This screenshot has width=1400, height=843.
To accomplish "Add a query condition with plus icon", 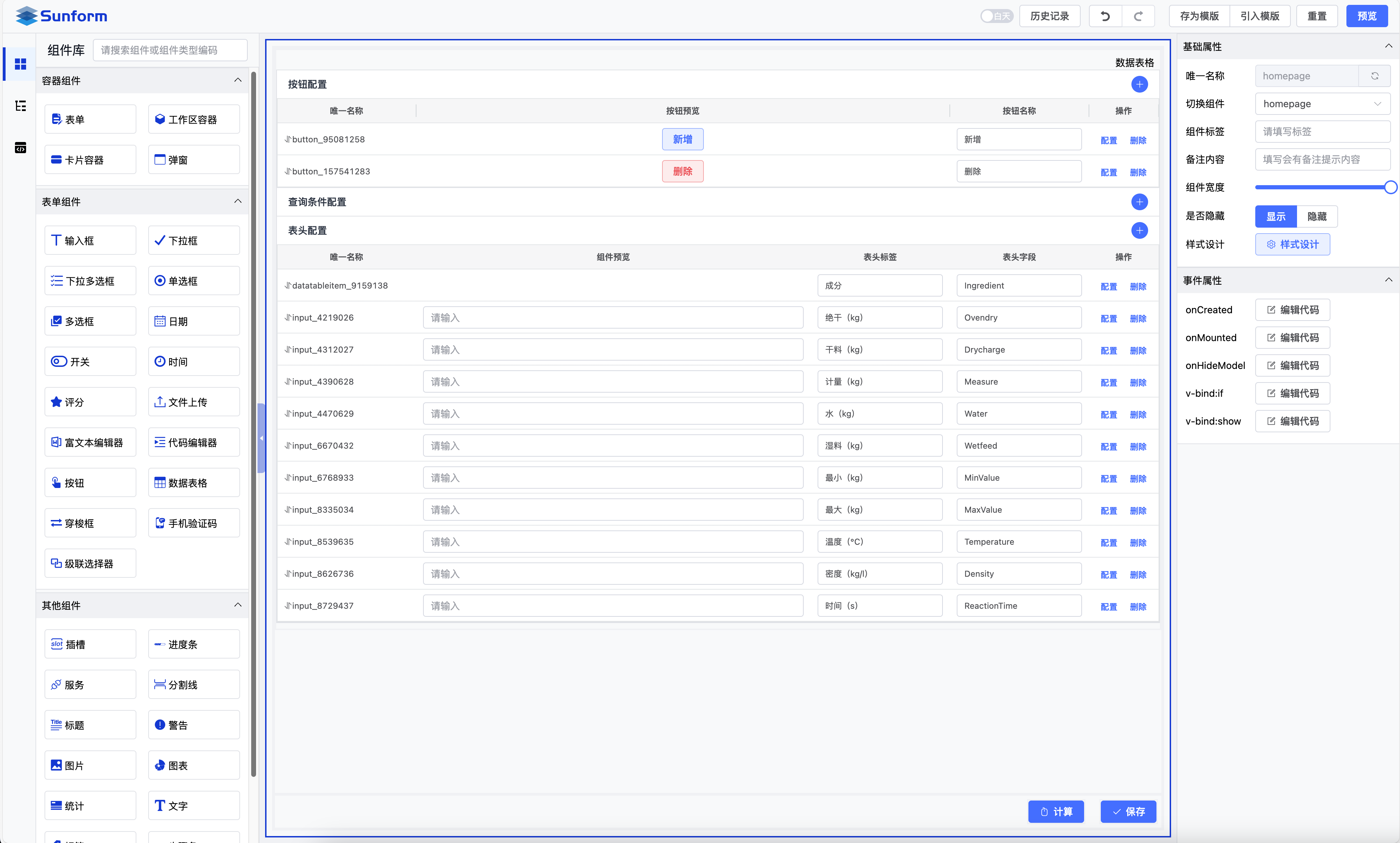I will (1139, 202).
